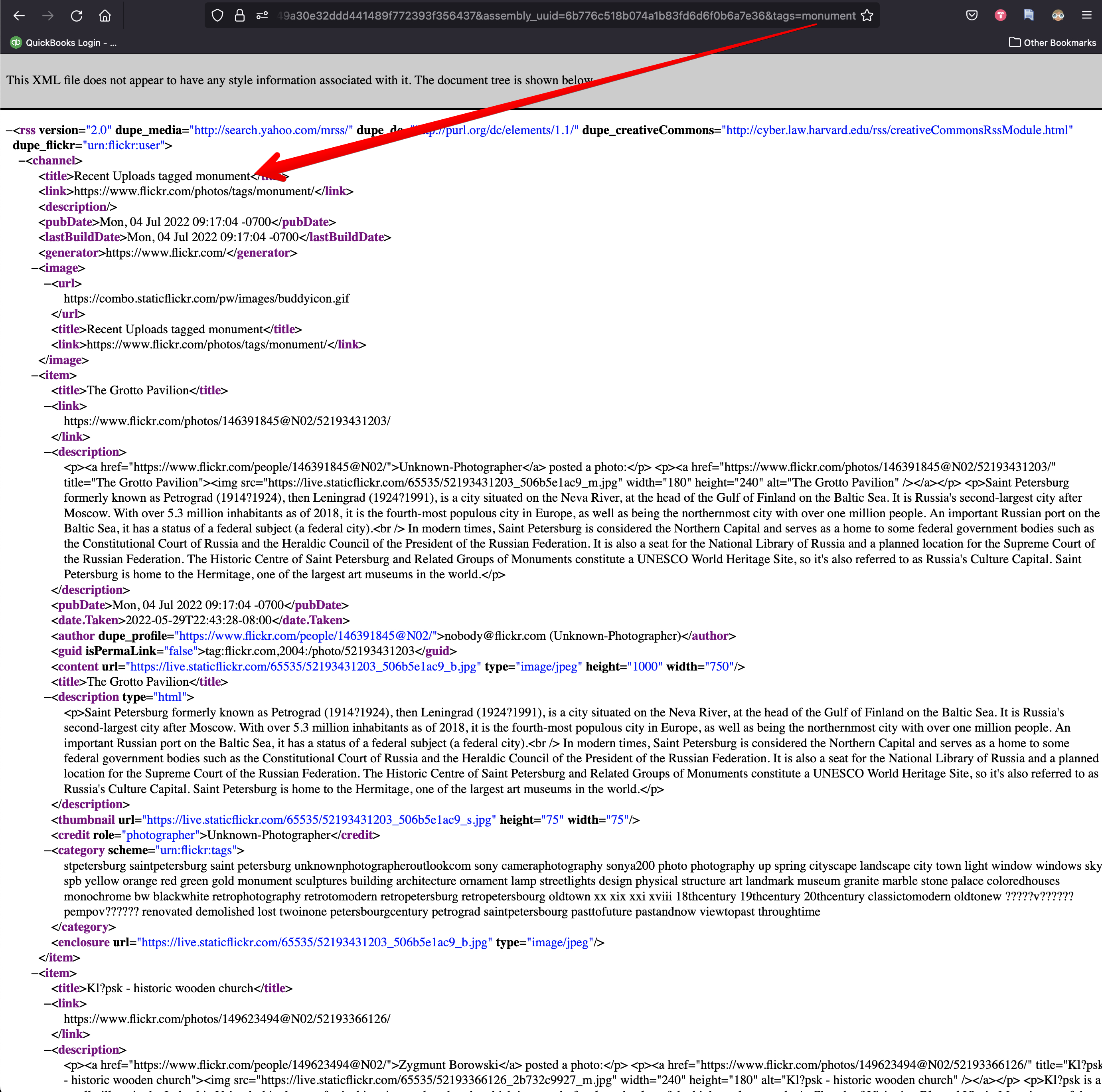Collapse the category urn:flickr:tags node

[47, 851]
